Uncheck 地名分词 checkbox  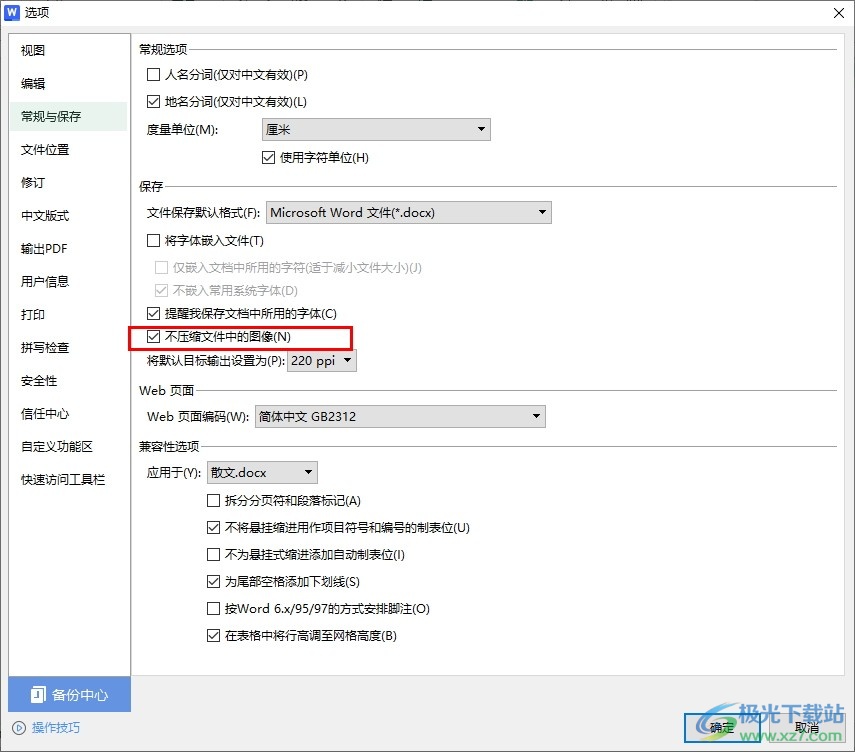pyautogui.click(x=153, y=101)
